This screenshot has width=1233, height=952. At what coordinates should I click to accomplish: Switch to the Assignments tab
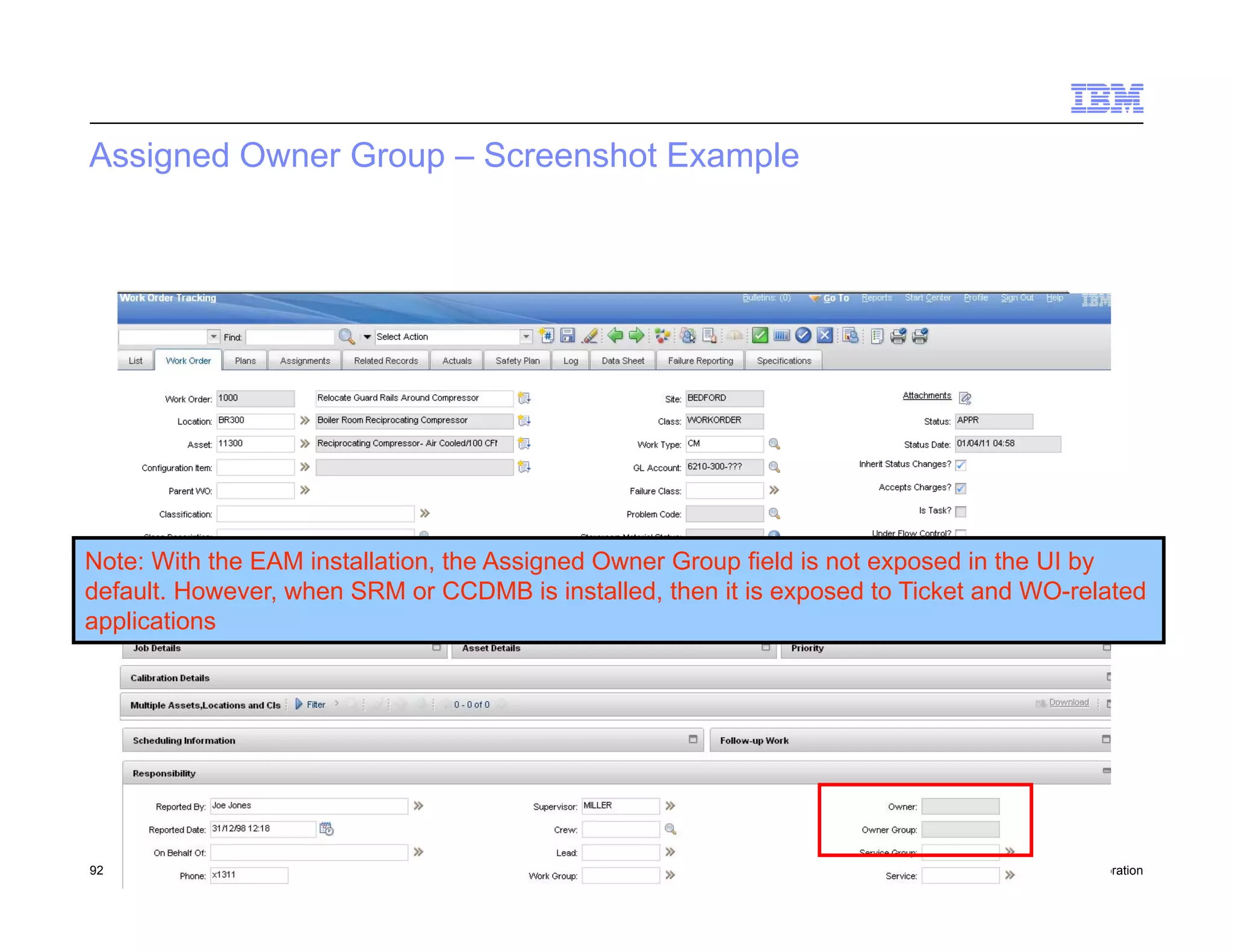(305, 360)
